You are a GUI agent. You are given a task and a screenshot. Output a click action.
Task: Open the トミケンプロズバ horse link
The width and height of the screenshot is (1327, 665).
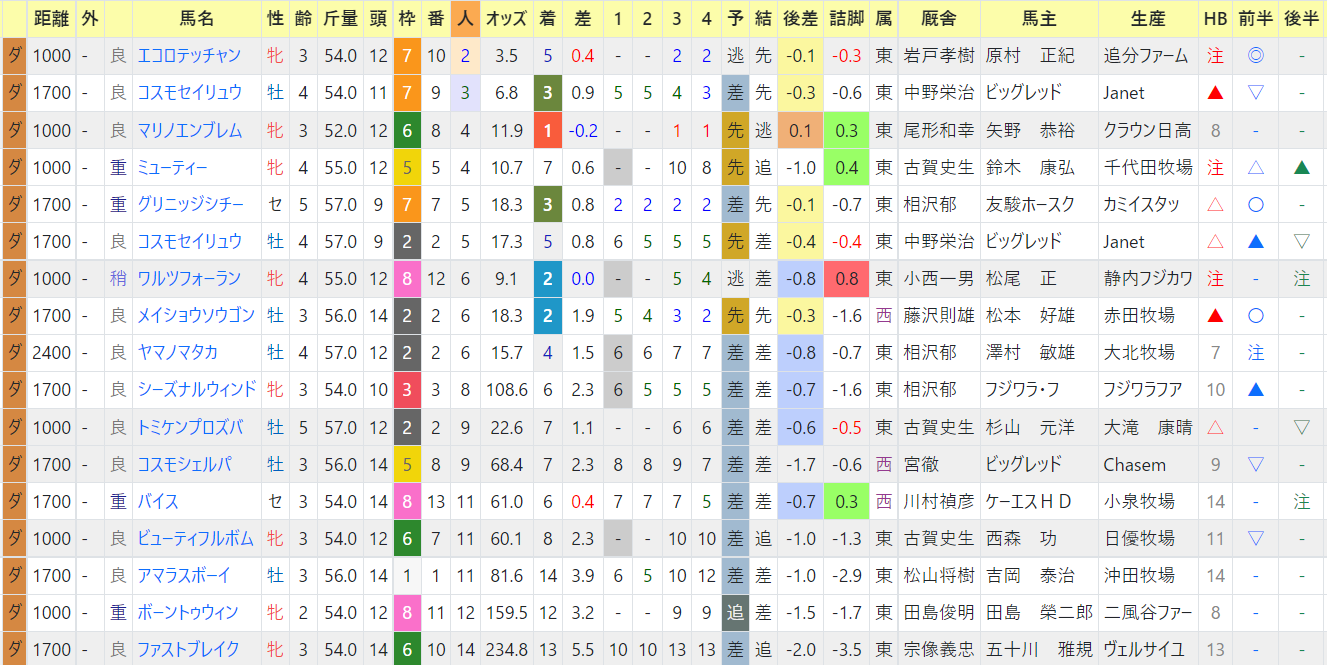190,427
